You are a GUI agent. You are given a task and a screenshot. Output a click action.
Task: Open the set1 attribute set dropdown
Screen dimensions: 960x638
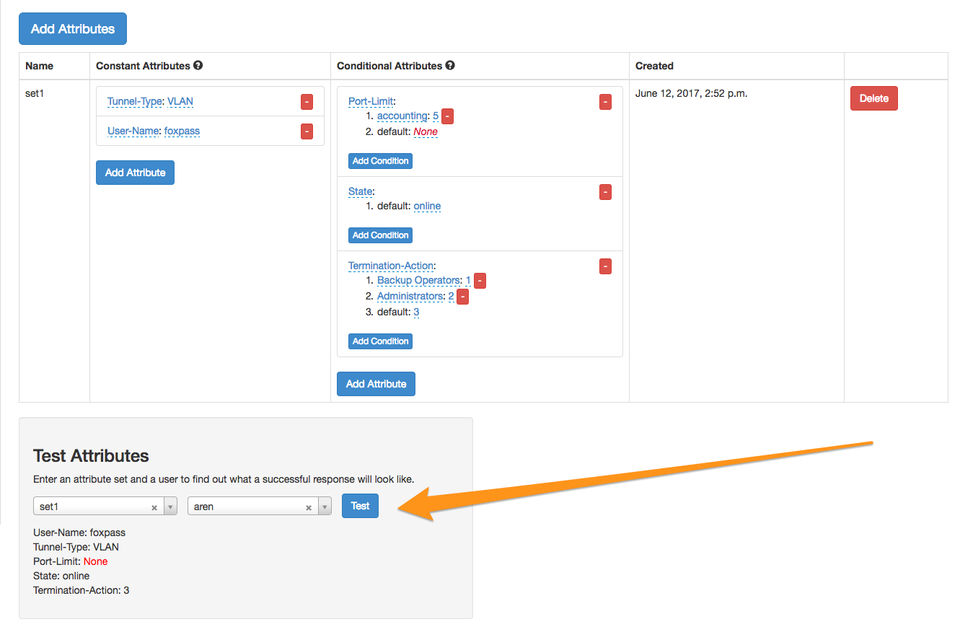pyautogui.click(x=170, y=507)
